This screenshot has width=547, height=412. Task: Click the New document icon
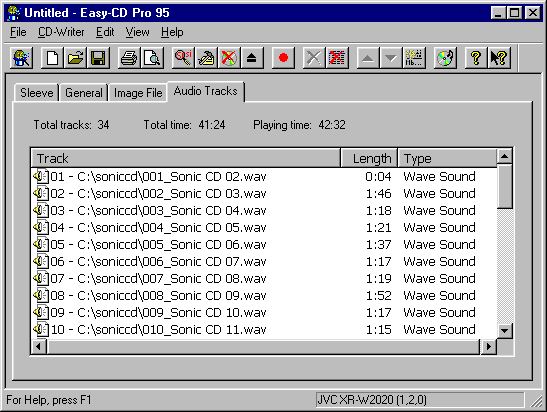pos(52,58)
